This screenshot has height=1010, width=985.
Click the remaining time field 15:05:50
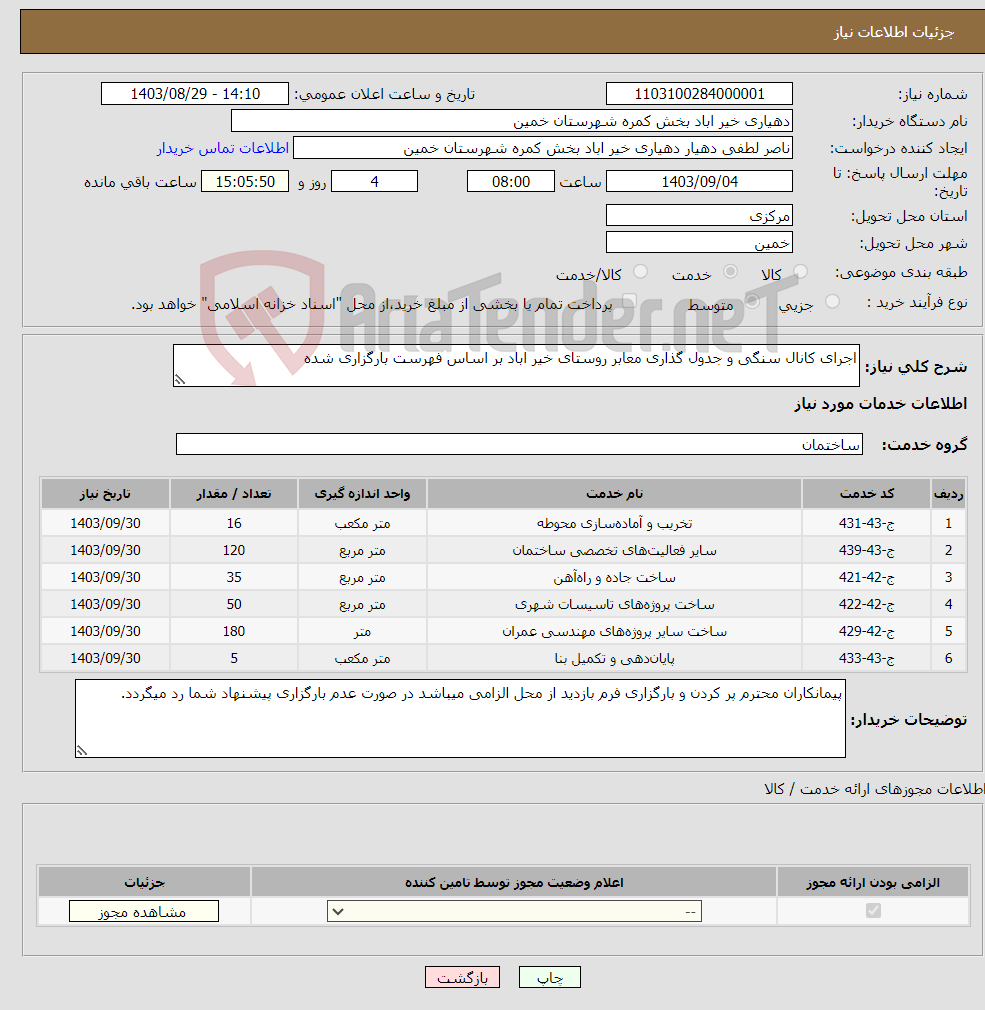(x=245, y=181)
